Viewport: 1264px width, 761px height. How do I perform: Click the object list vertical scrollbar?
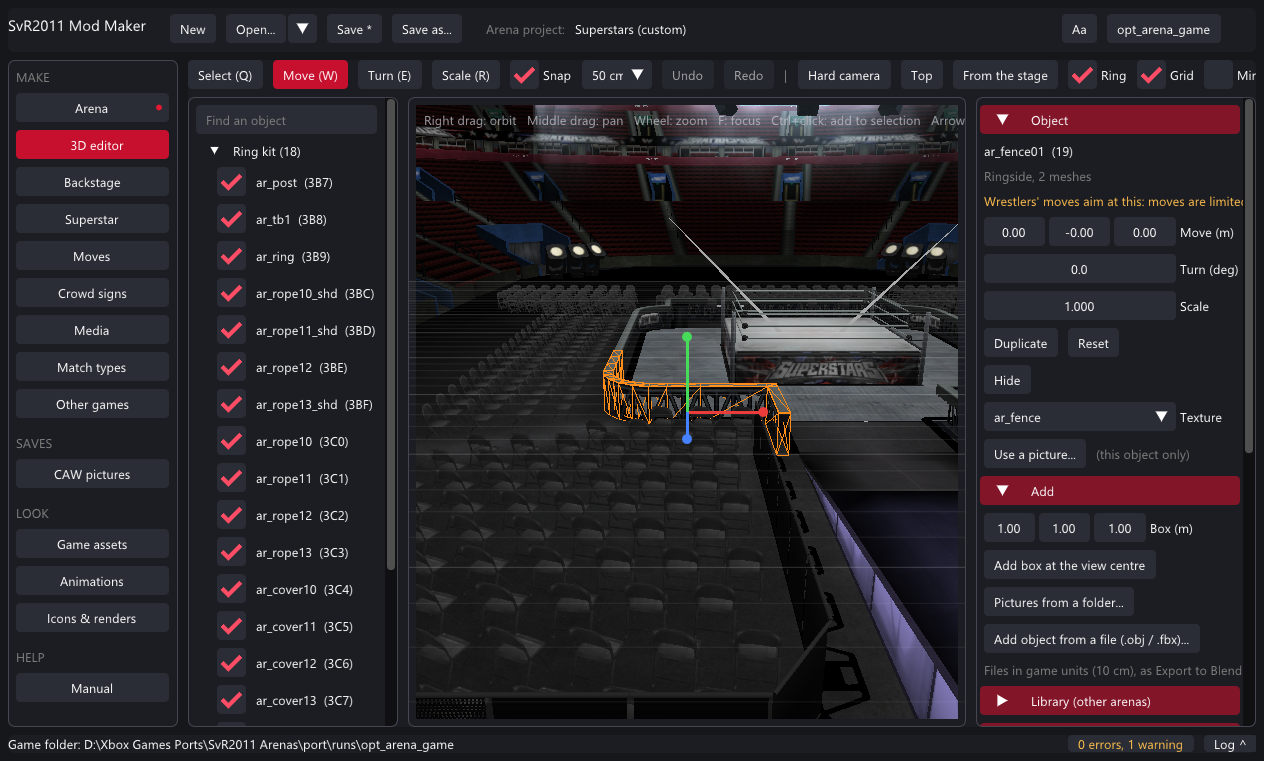[391, 335]
